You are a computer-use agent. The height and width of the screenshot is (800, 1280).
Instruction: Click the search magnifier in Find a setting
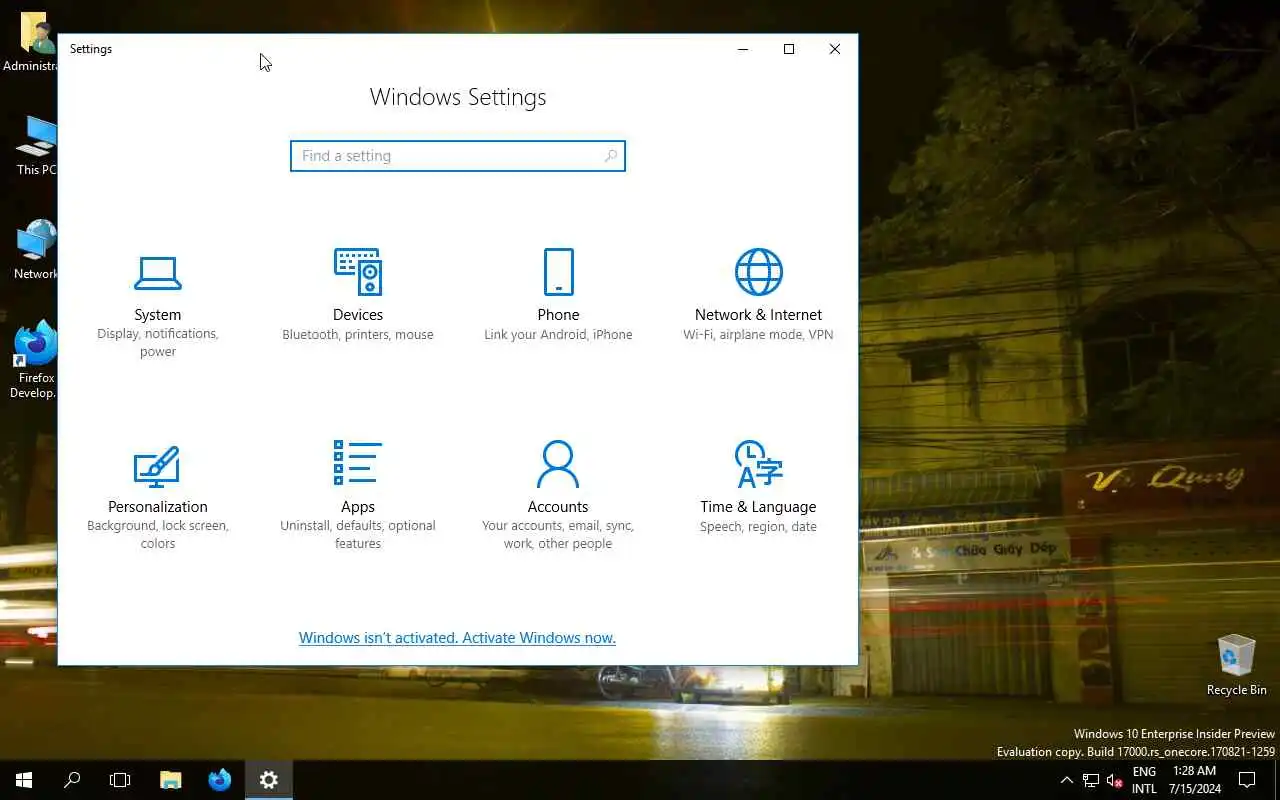(x=611, y=156)
